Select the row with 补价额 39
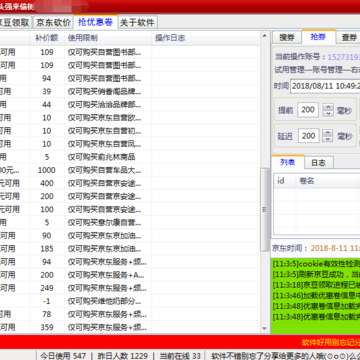This screenshot has height=360, width=360. click(x=130, y=92)
